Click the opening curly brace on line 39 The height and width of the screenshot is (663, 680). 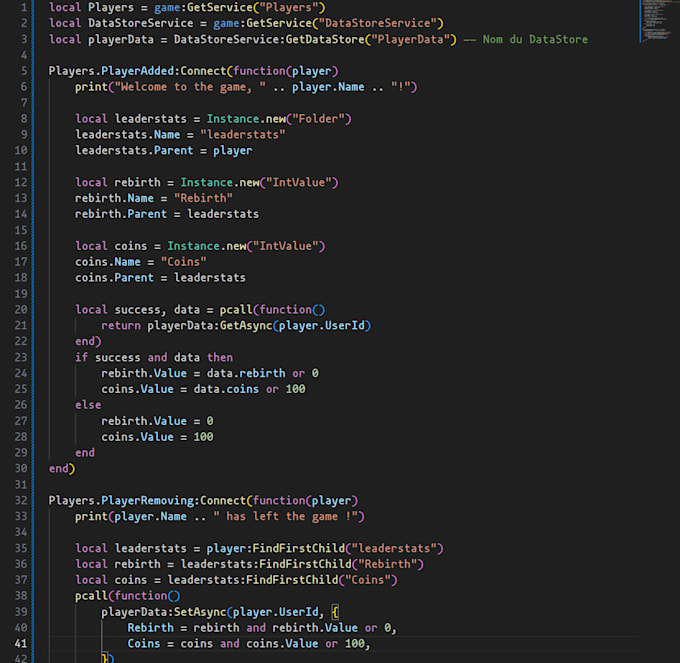point(335,612)
